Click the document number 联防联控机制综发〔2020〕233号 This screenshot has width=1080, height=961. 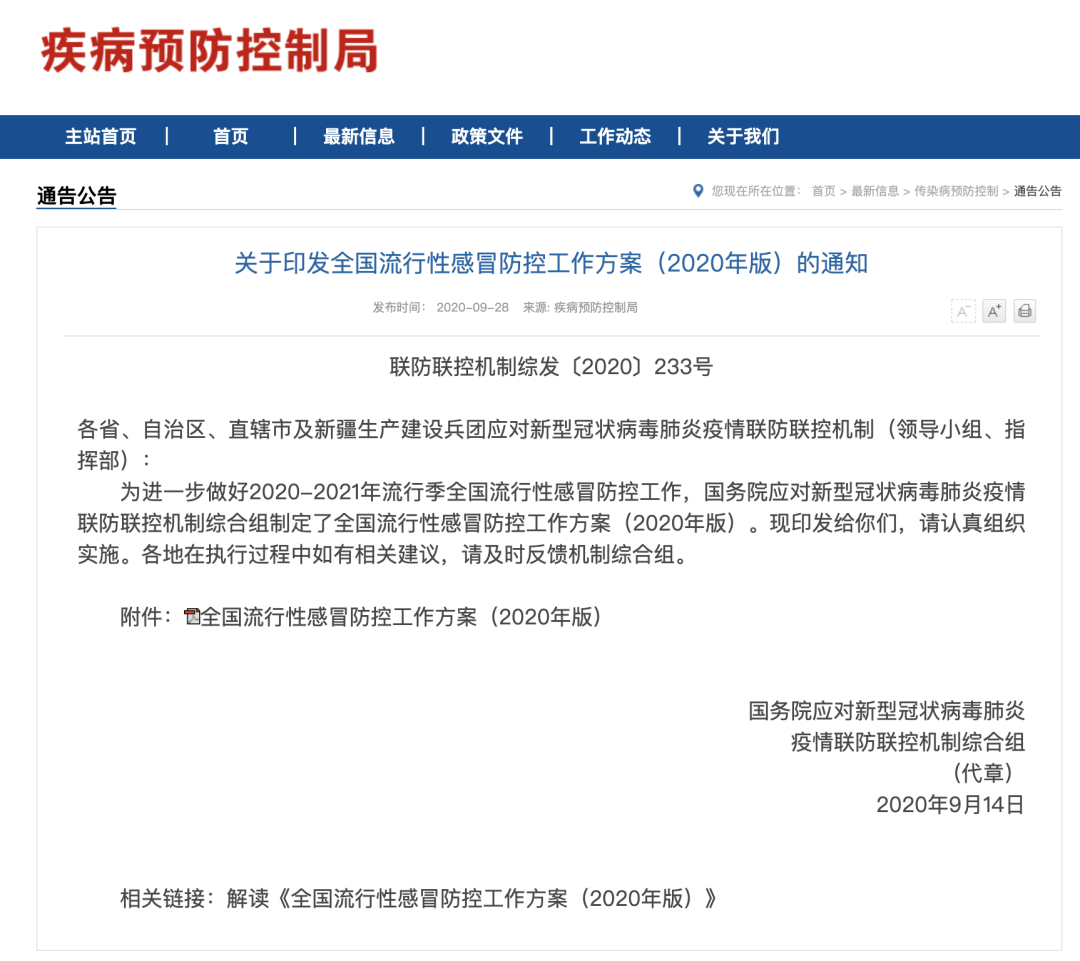click(x=551, y=366)
